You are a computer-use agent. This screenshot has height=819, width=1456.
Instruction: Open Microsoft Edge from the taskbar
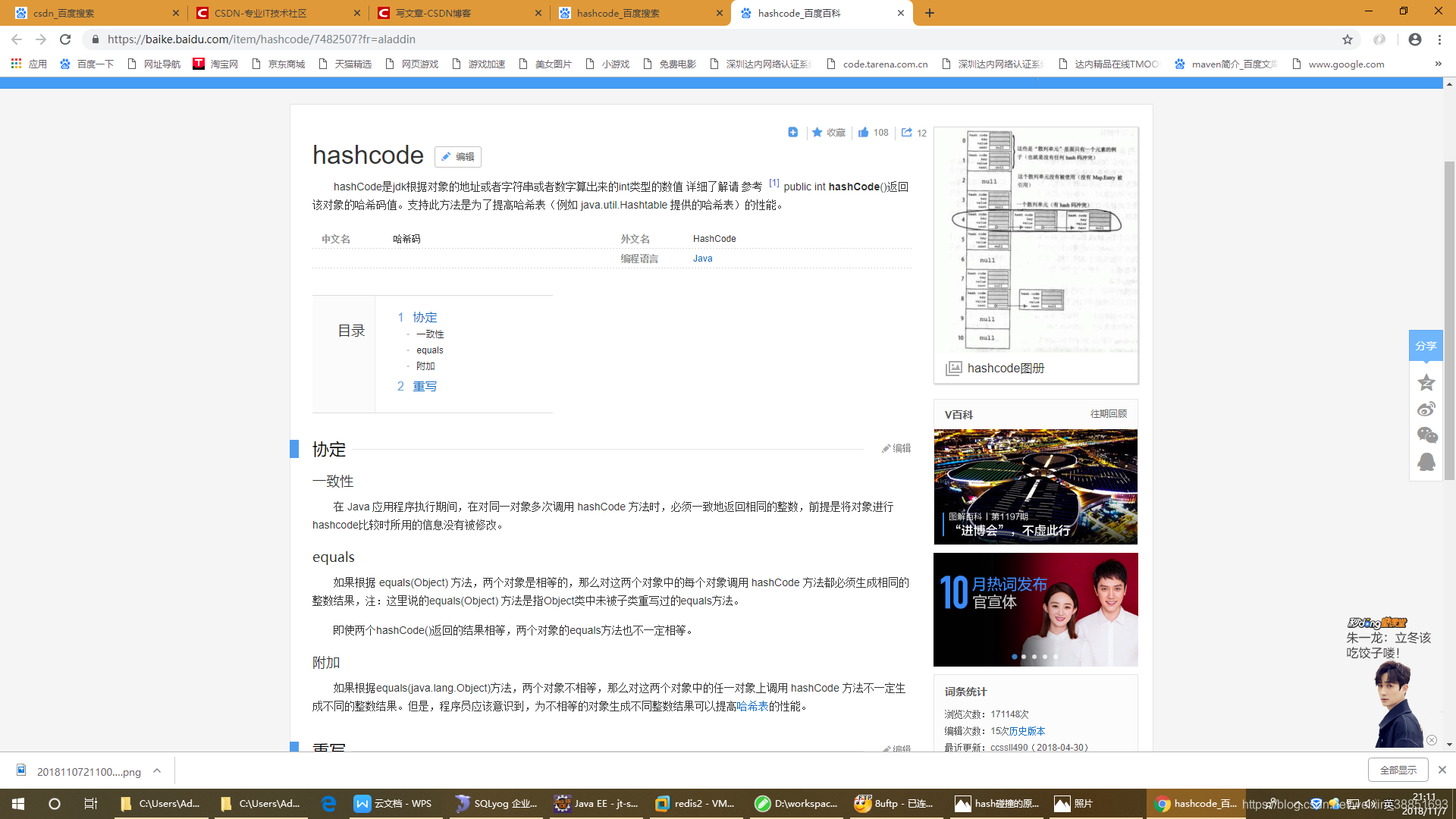pos(328,804)
